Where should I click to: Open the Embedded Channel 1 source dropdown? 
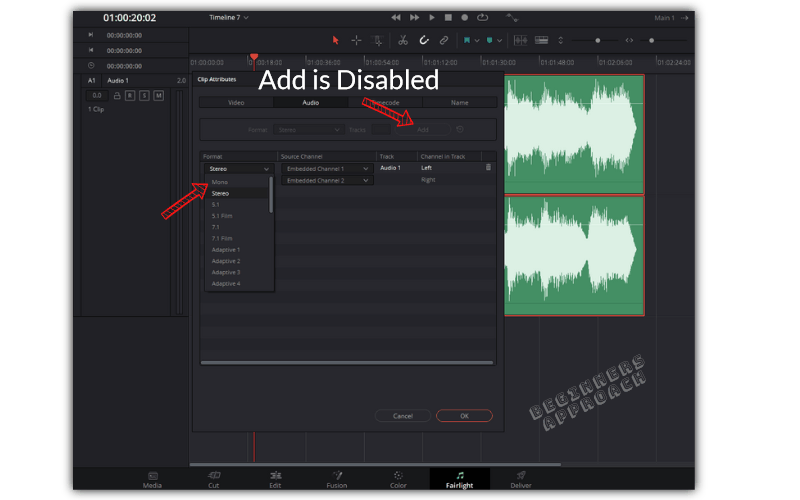pos(327,168)
